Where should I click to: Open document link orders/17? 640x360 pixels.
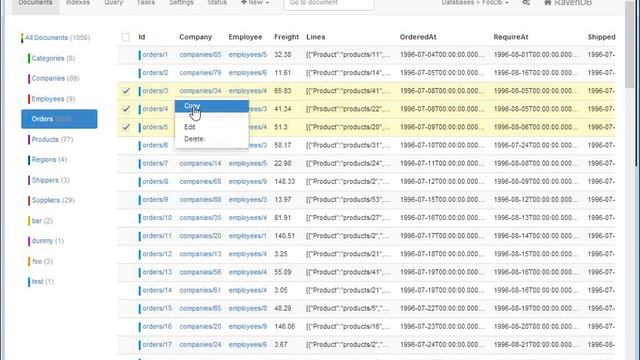pyautogui.click(x=157, y=344)
